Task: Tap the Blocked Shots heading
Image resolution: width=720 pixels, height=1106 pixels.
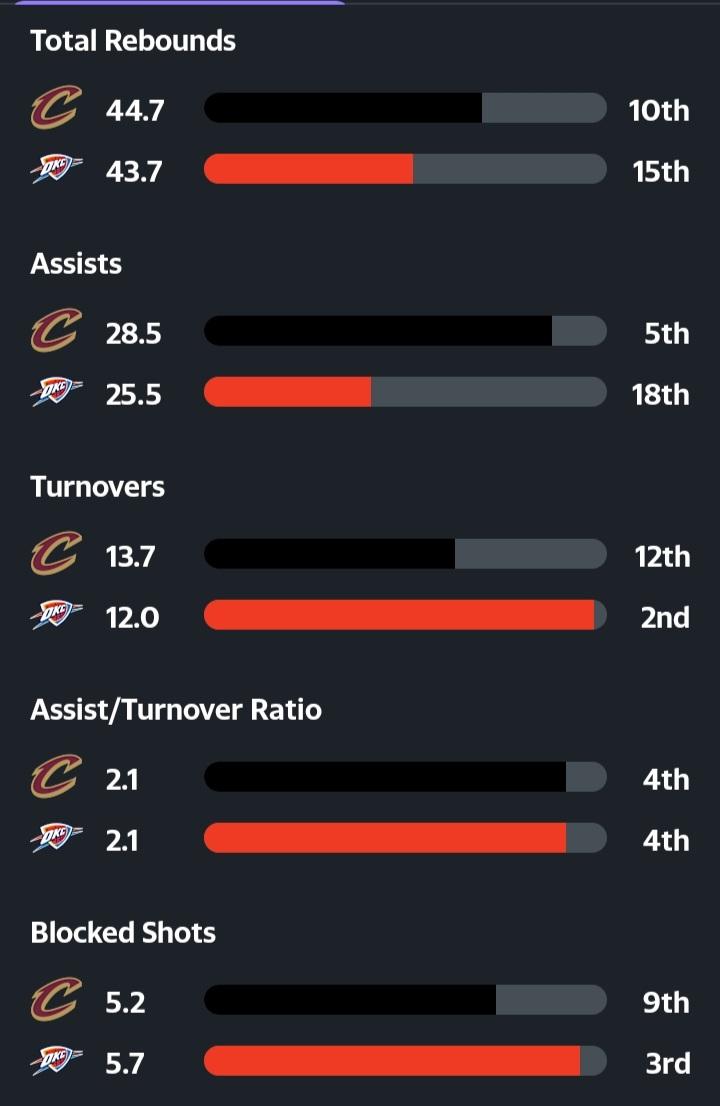Action: (123, 933)
